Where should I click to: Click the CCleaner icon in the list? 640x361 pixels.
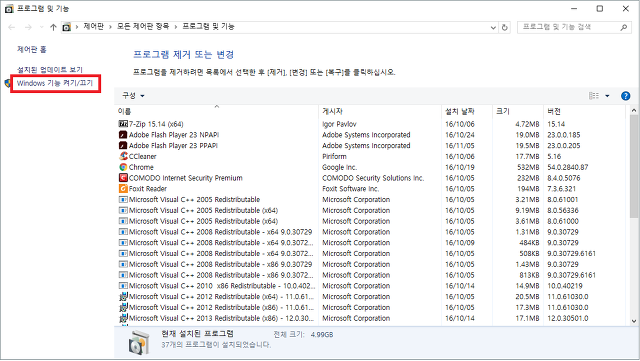click(123, 156)
